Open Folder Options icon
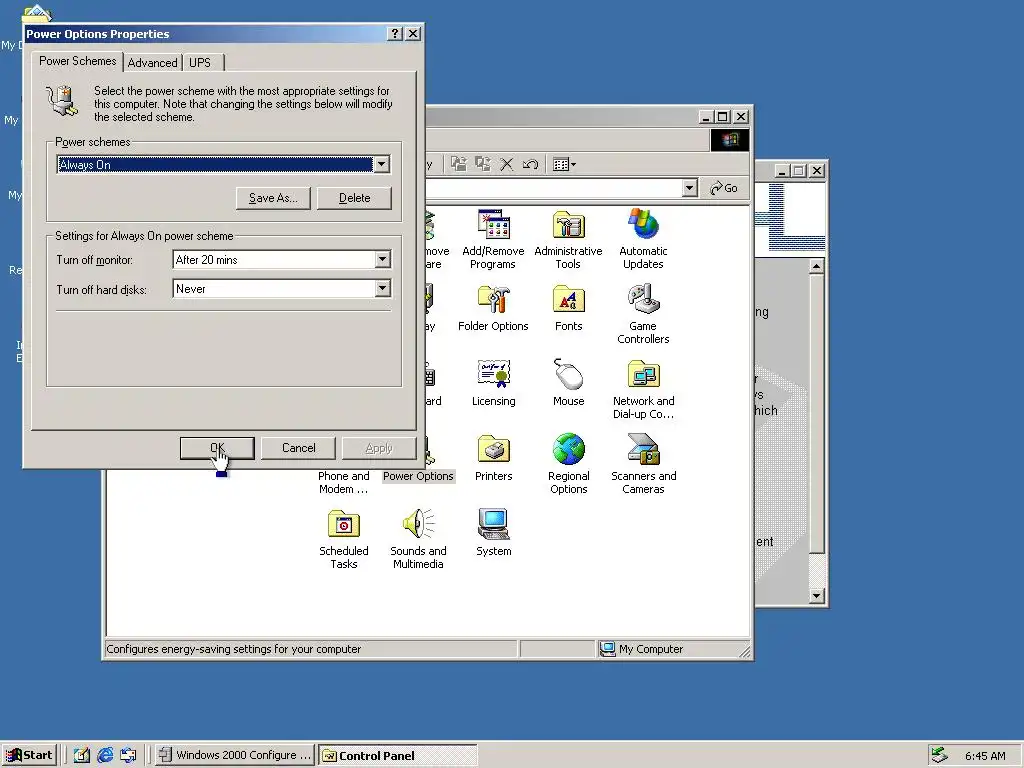Viewport: 1024px width, 768px height. point(493,308)
